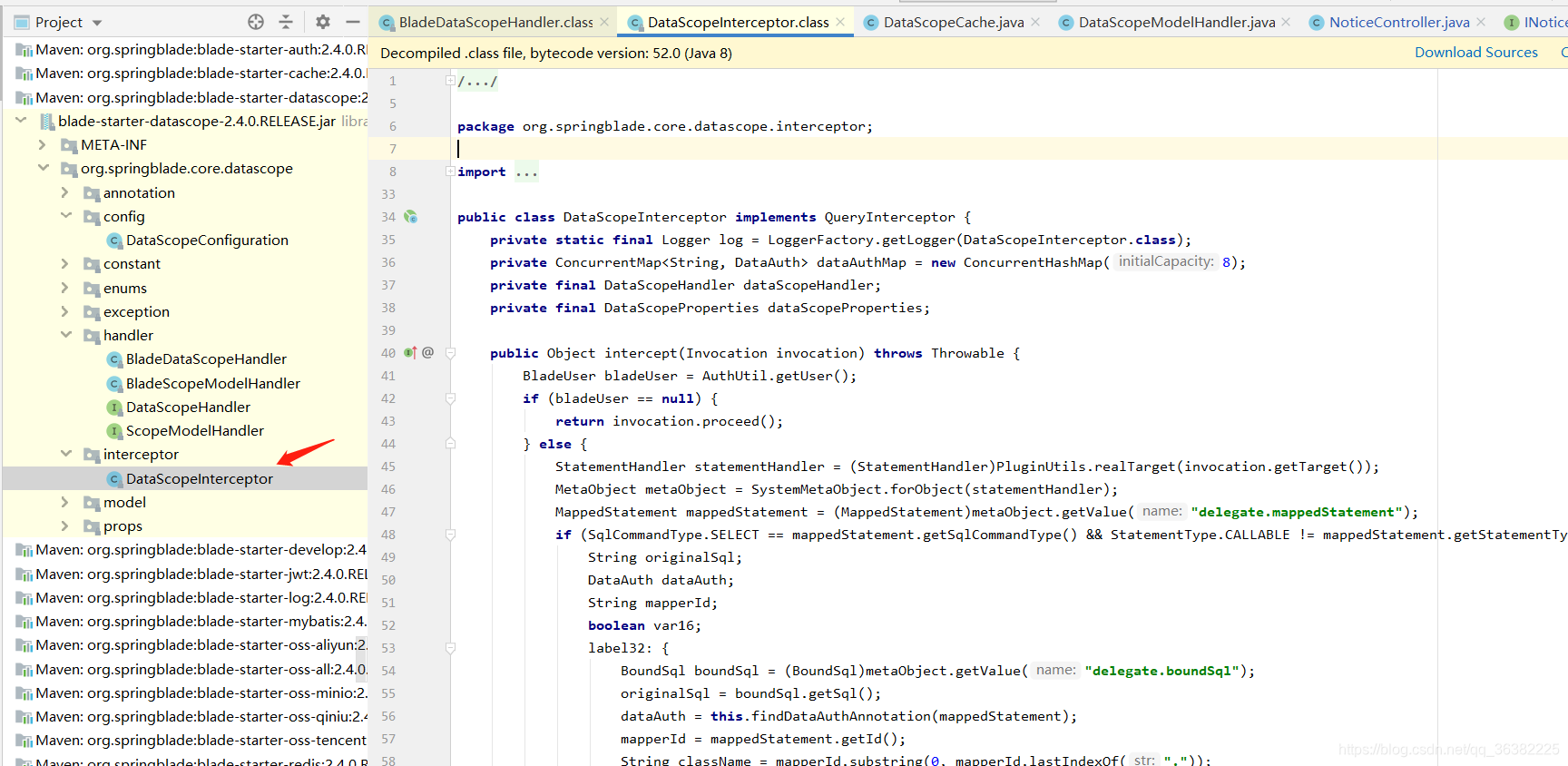
Task: Close the DataScopeInterceptor.class tab
Action: [x=840, y=22]
